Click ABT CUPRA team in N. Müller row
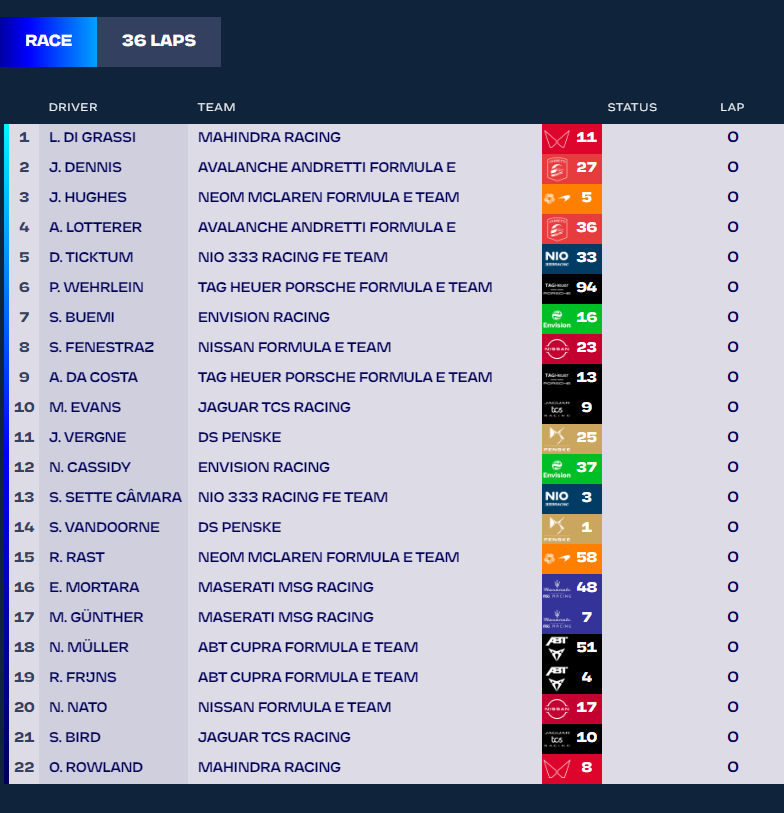 tap(307, 648)
